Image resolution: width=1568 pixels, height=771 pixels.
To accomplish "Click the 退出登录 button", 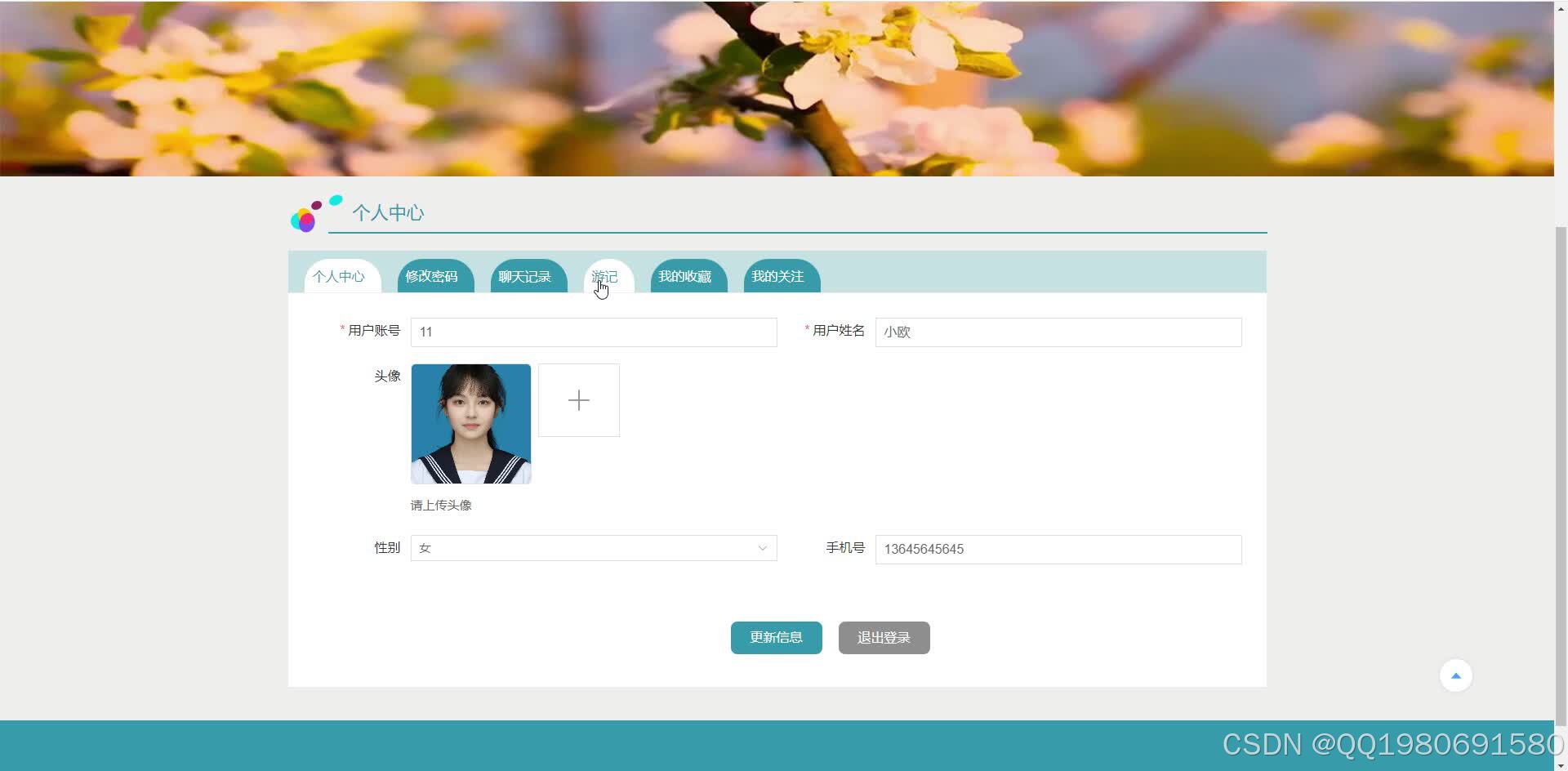I will coord(884,638).
